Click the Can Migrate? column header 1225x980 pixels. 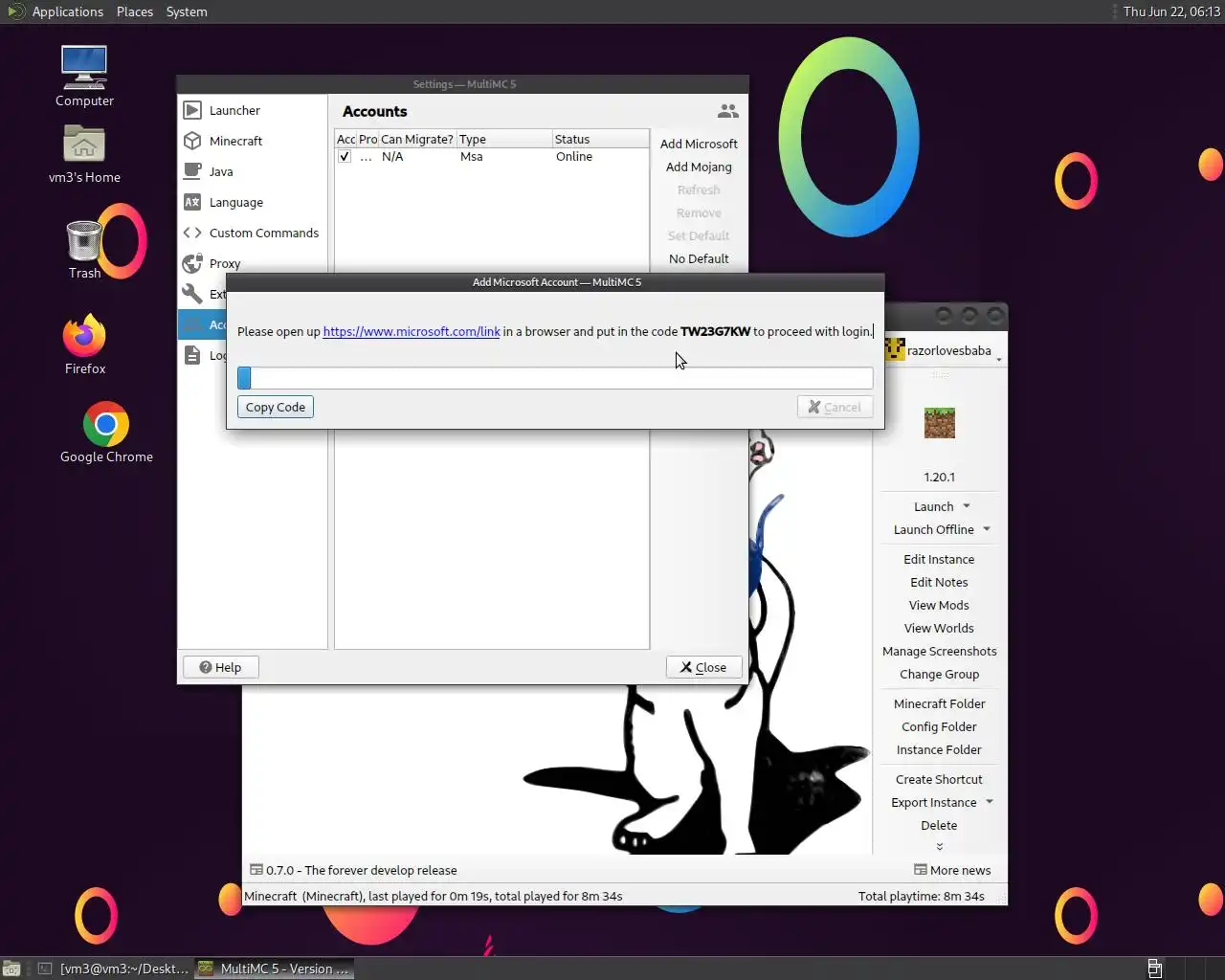click(417, 139)
